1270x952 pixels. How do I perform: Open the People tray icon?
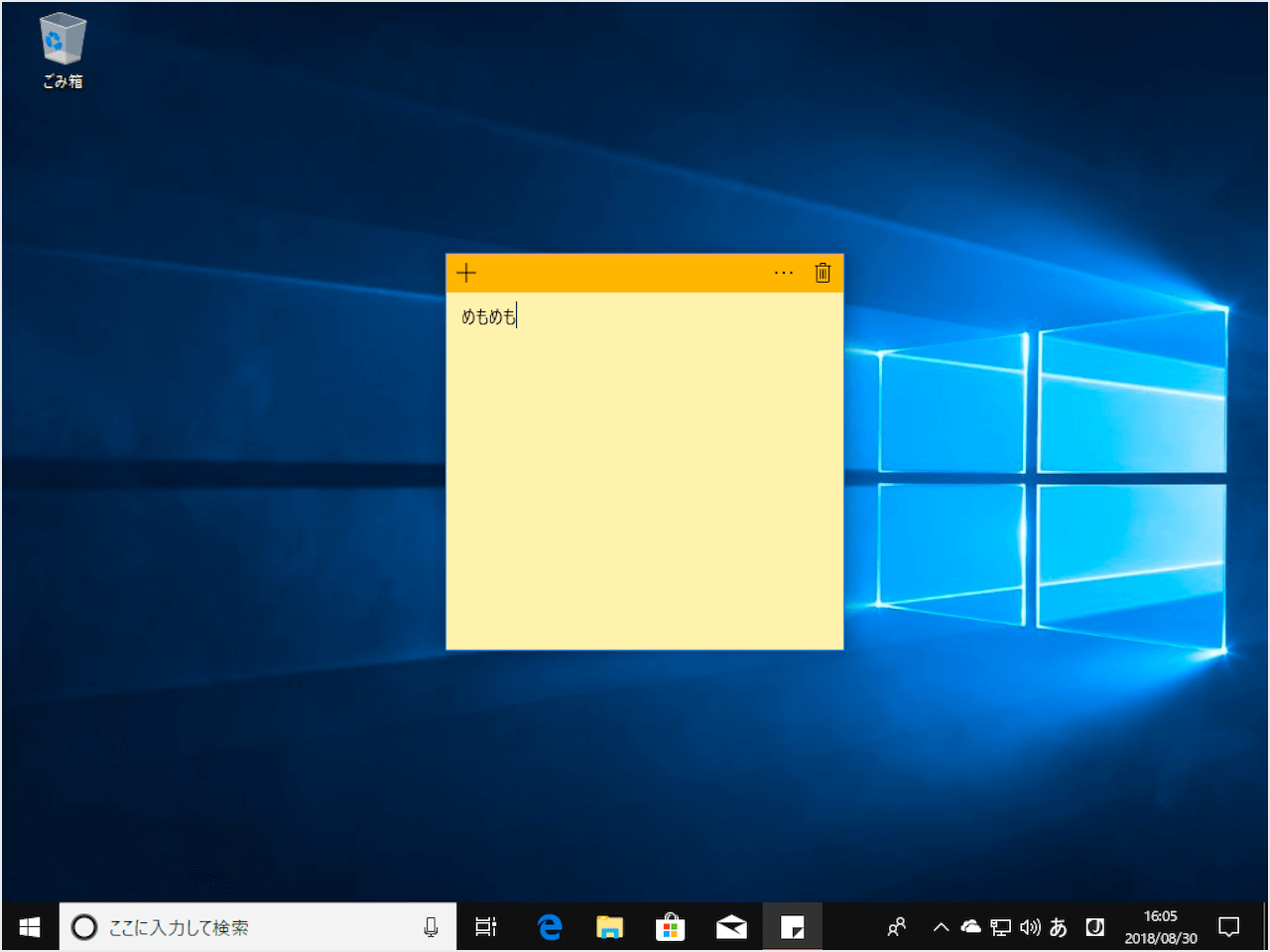pos(896,927)
